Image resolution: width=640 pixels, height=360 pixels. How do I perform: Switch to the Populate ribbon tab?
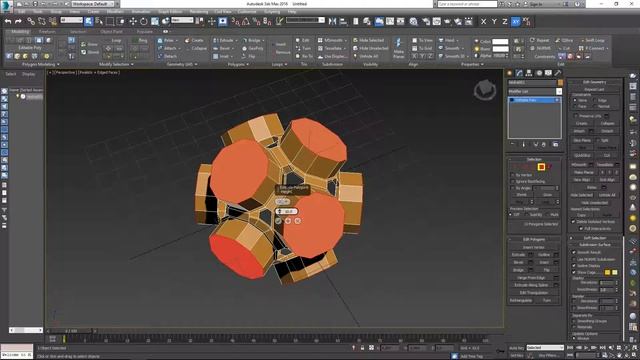pyautogui.click(x=144, y=31)
